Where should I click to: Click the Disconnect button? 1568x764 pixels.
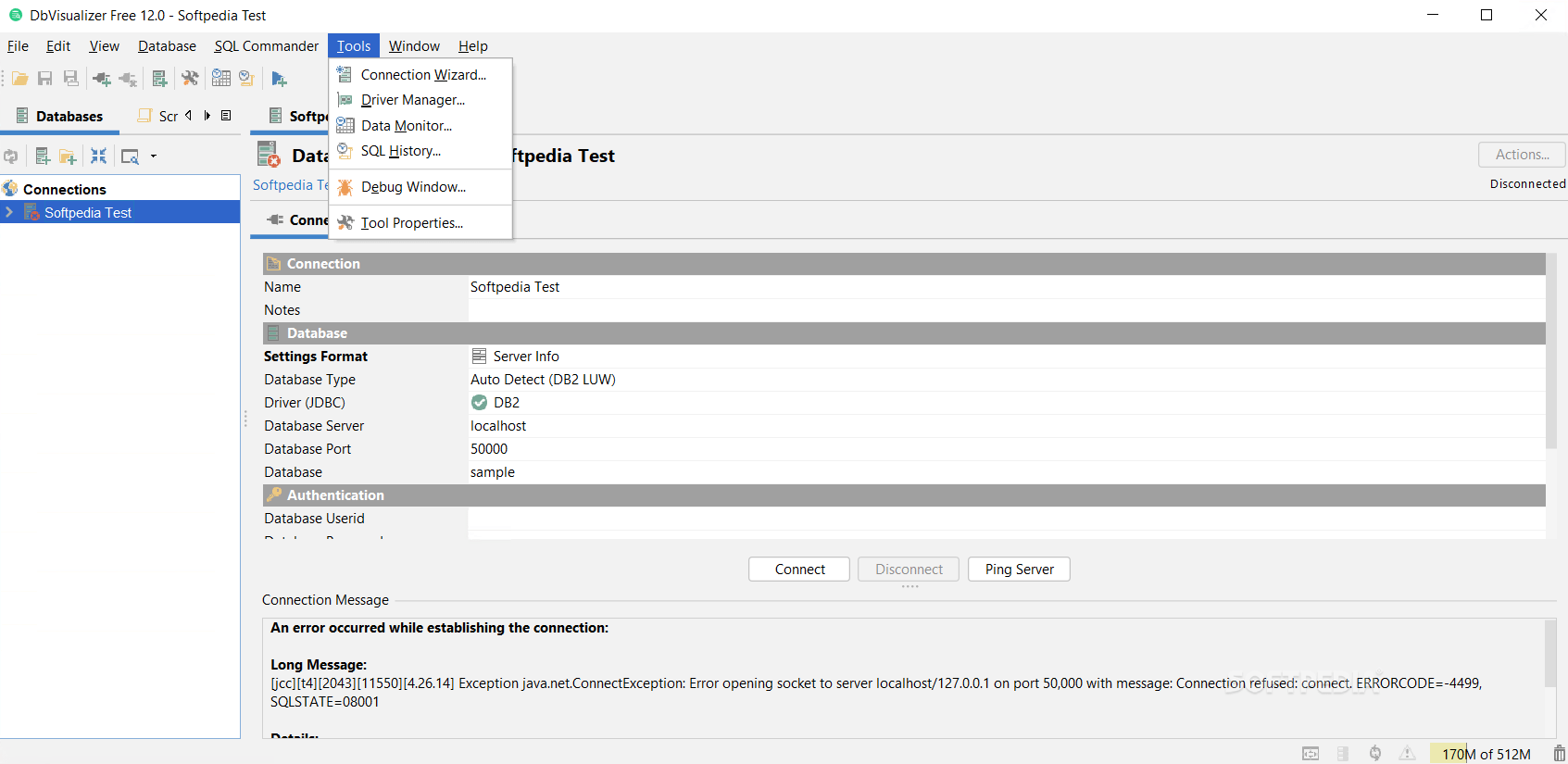pos(909,570)
